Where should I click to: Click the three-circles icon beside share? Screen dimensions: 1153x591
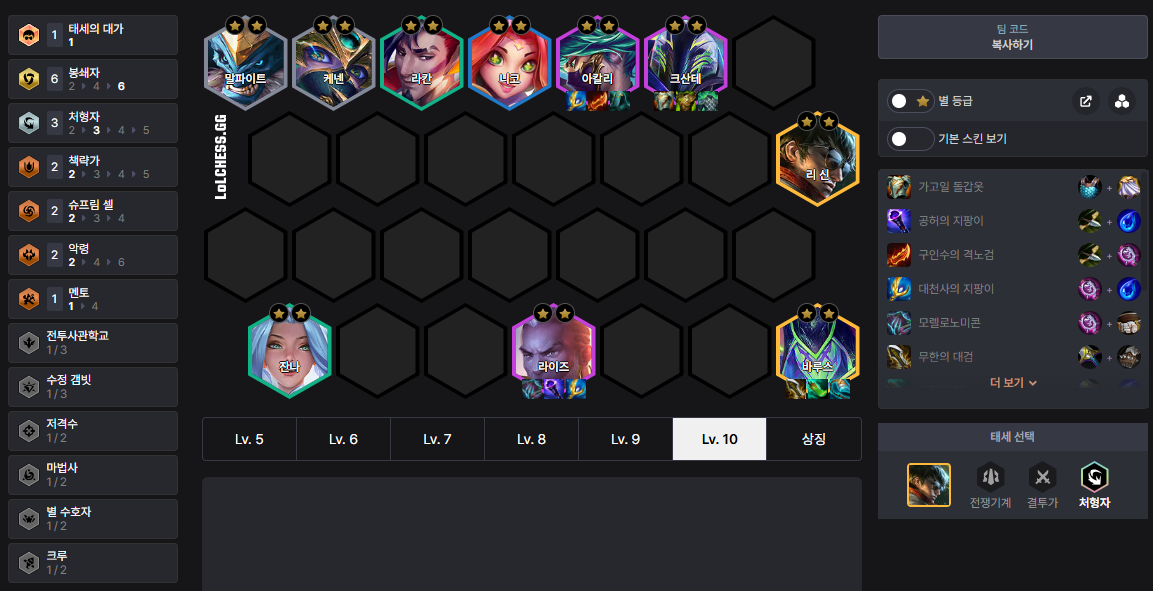pyautogui.click(x=1121, y=101)
